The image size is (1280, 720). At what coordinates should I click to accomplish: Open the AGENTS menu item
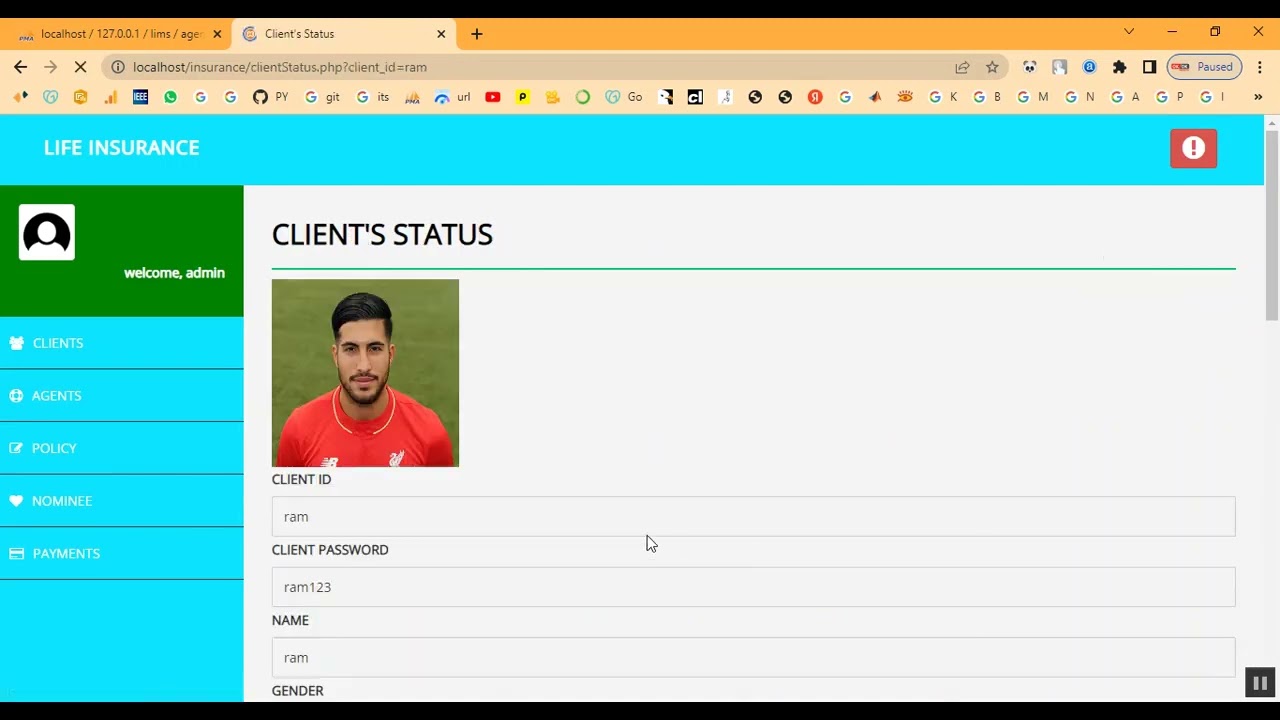click(x=122, y=396)
